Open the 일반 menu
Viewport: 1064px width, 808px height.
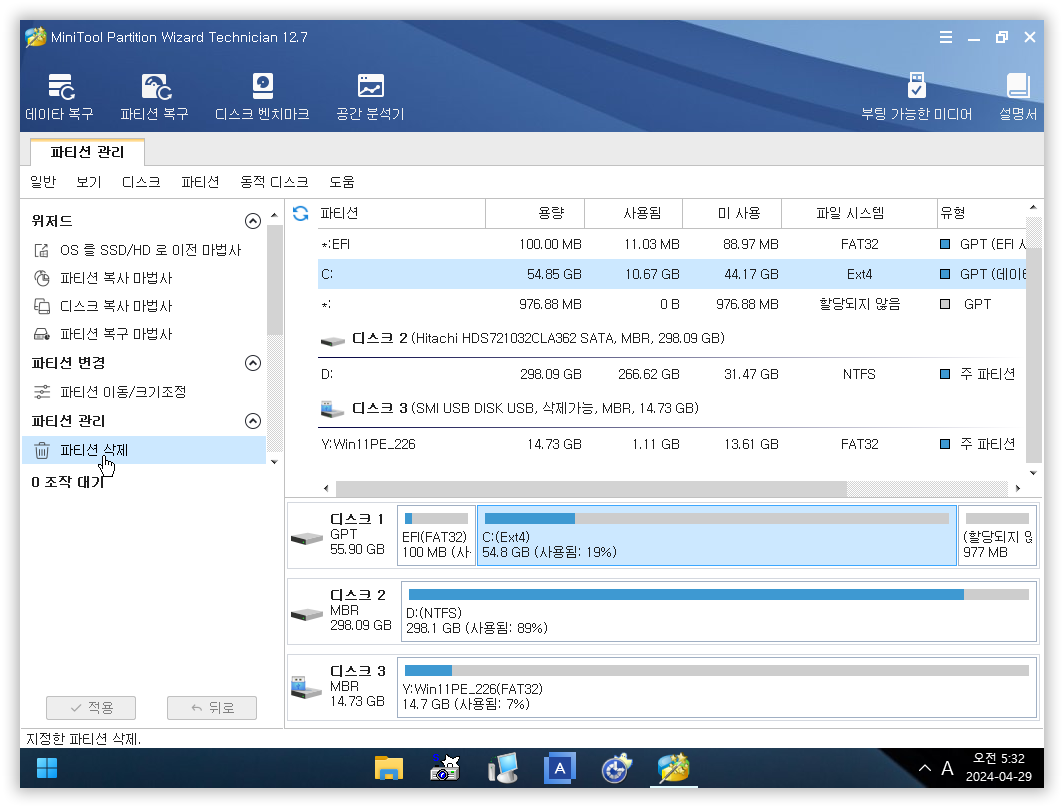tap(43, 182)
